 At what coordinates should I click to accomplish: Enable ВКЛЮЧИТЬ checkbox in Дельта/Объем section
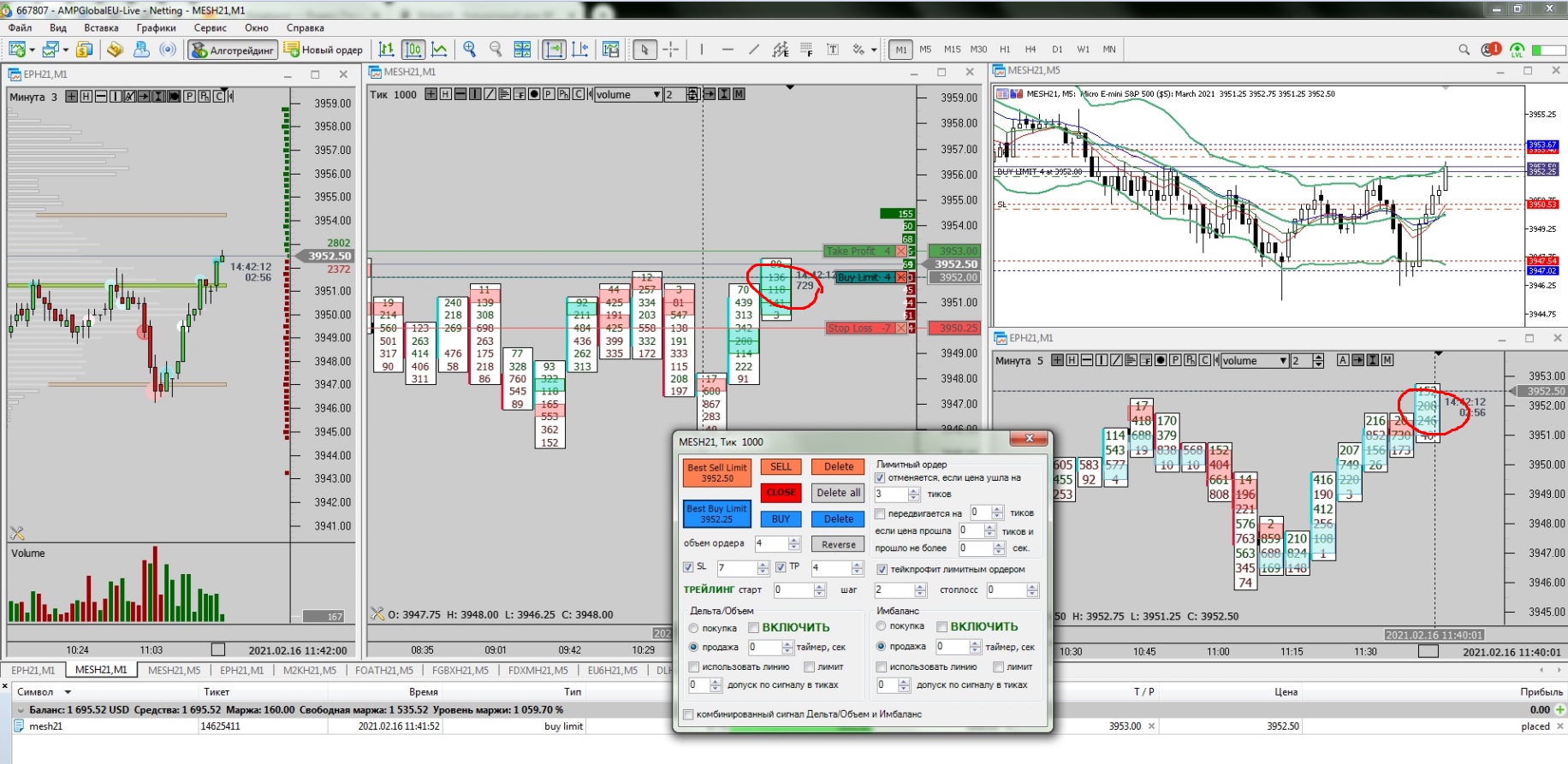[x=754, y=627]
